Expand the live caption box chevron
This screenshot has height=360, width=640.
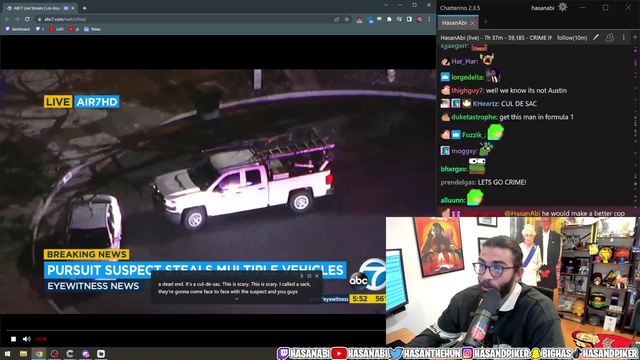pyautogui.click(x=236, y=299)
